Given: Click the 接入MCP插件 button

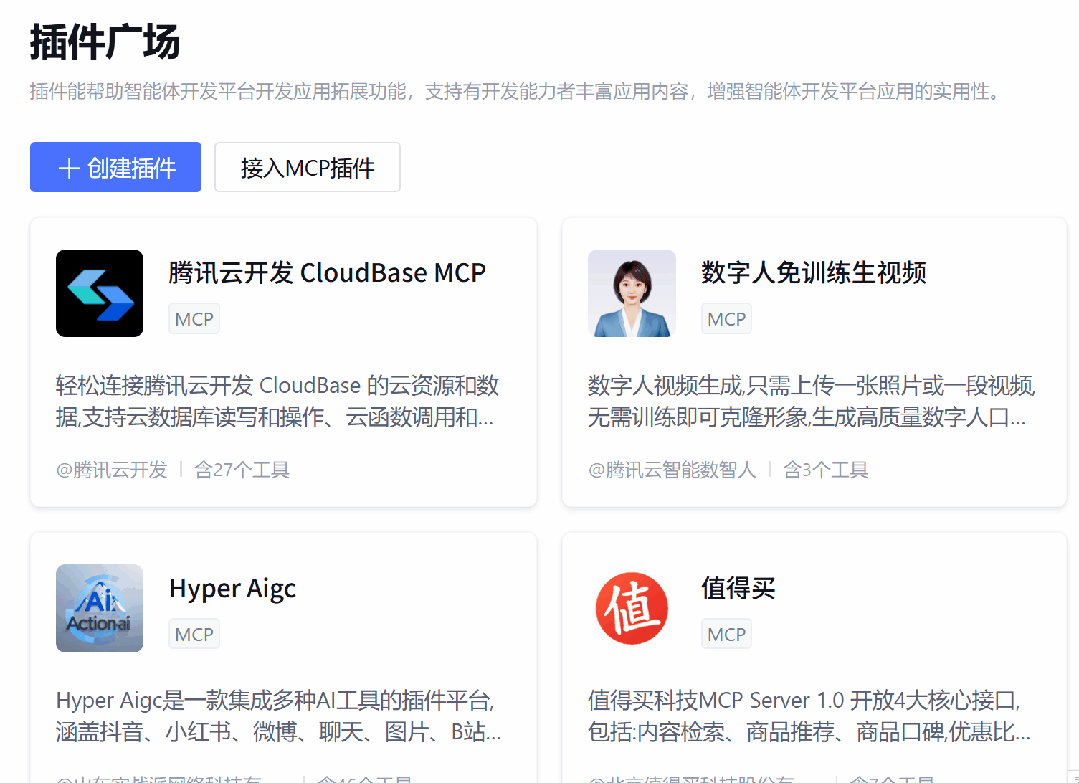Looking at the screenshot, I should [307, 167].
